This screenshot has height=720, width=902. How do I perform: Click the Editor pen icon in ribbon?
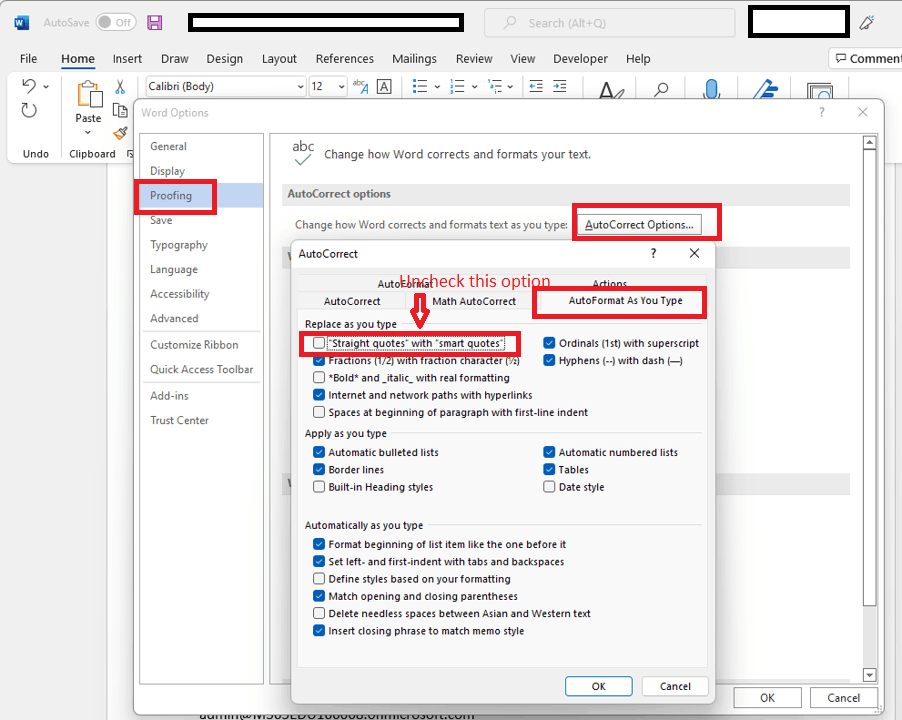pos(766,89)
